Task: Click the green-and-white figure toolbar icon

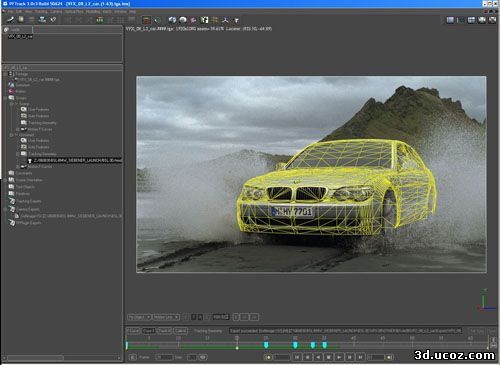Action: [x=204, y=20]
